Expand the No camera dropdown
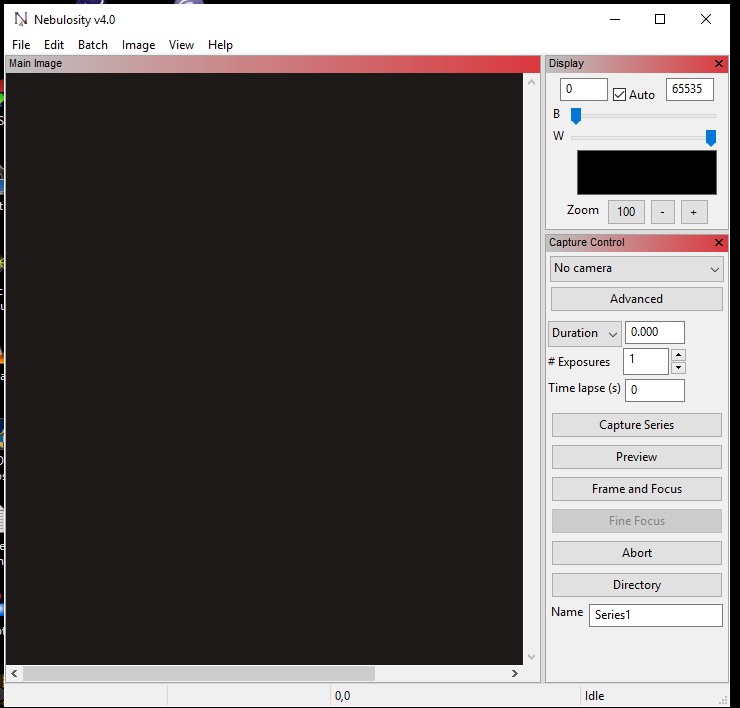 tap(636, 269)
